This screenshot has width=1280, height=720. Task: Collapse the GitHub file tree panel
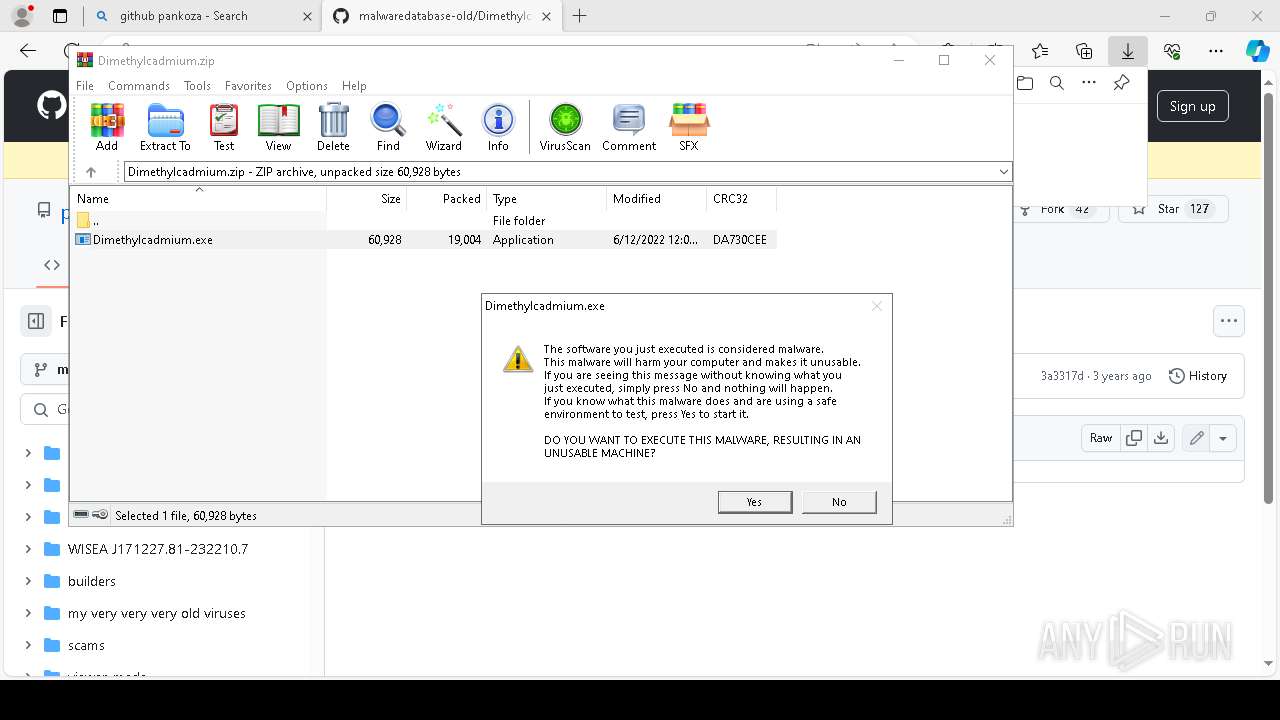pyautogui.click(x=36, y=321)
